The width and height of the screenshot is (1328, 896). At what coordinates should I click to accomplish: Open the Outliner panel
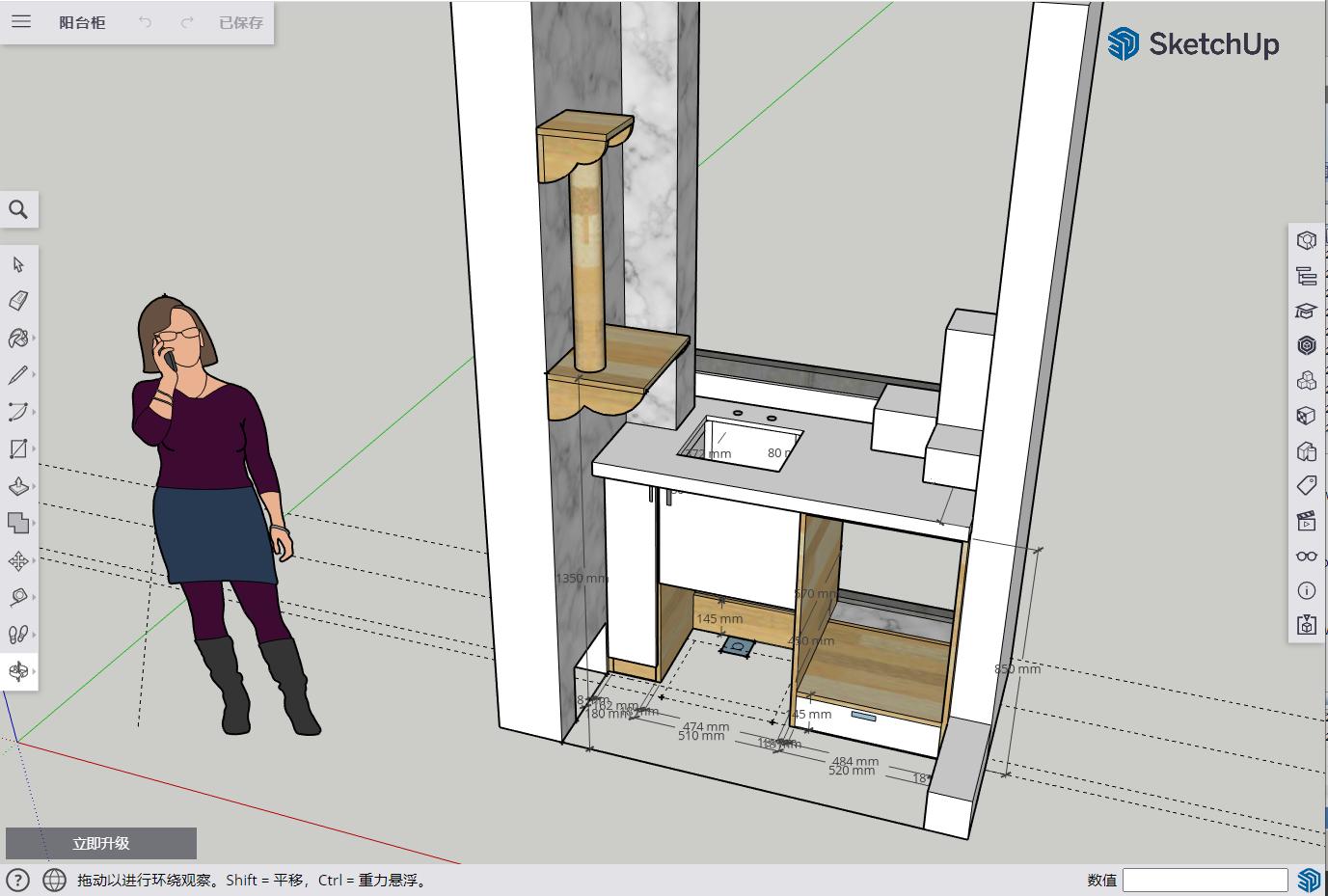pos(1306,276)
